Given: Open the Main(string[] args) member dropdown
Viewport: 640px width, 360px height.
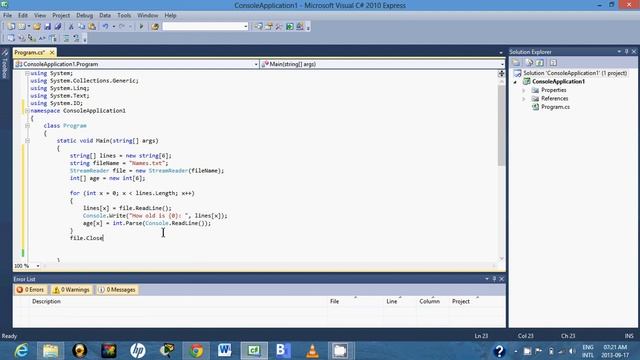Looking at the screenshot, I should tap(502, 64).
